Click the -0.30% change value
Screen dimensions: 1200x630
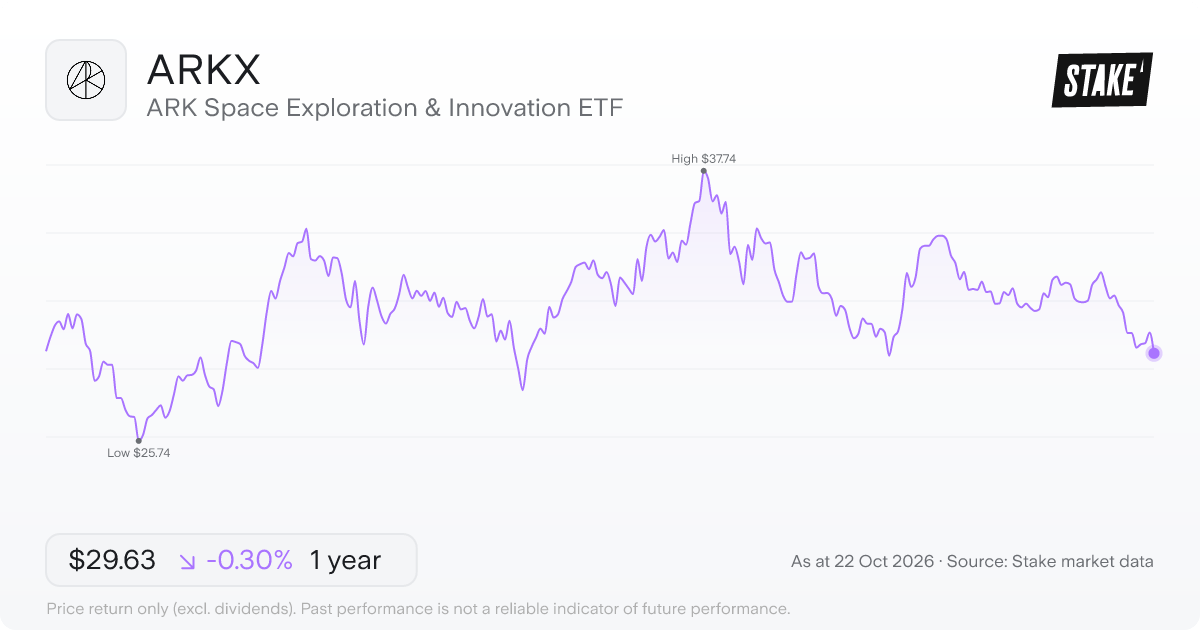[249, 560]
